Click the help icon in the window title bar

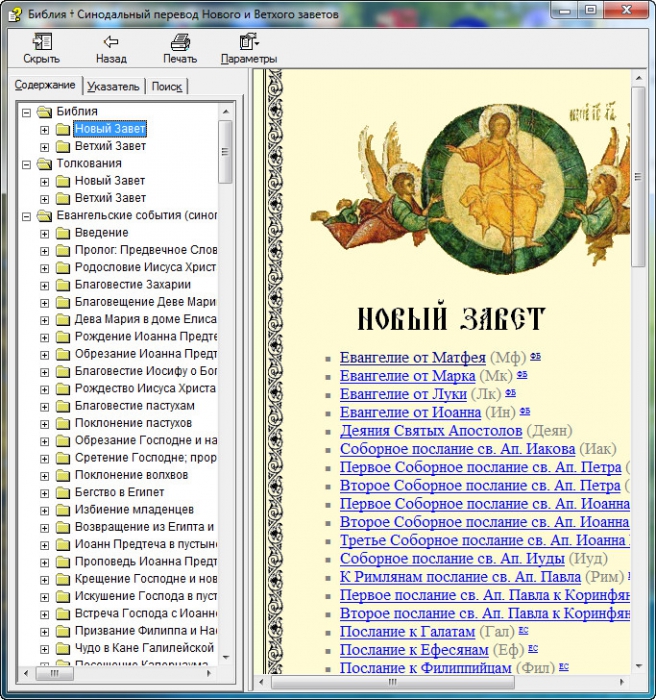(x=14, y=14)
